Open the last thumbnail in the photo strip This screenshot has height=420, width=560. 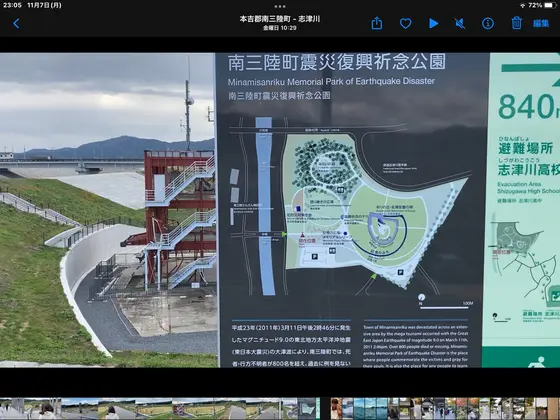pos(554,409)
